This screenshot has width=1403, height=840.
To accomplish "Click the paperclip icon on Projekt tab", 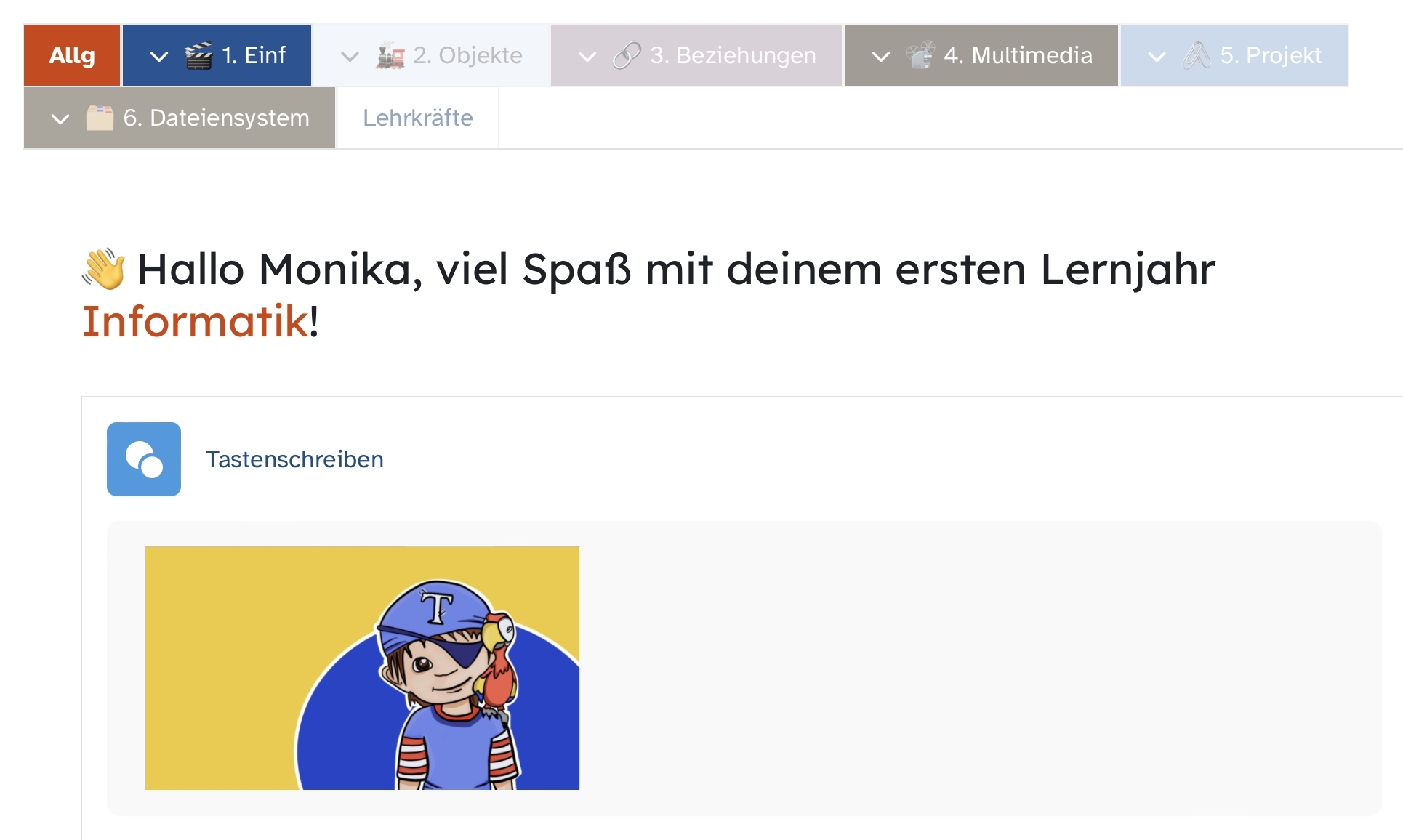I will 1197,56.
